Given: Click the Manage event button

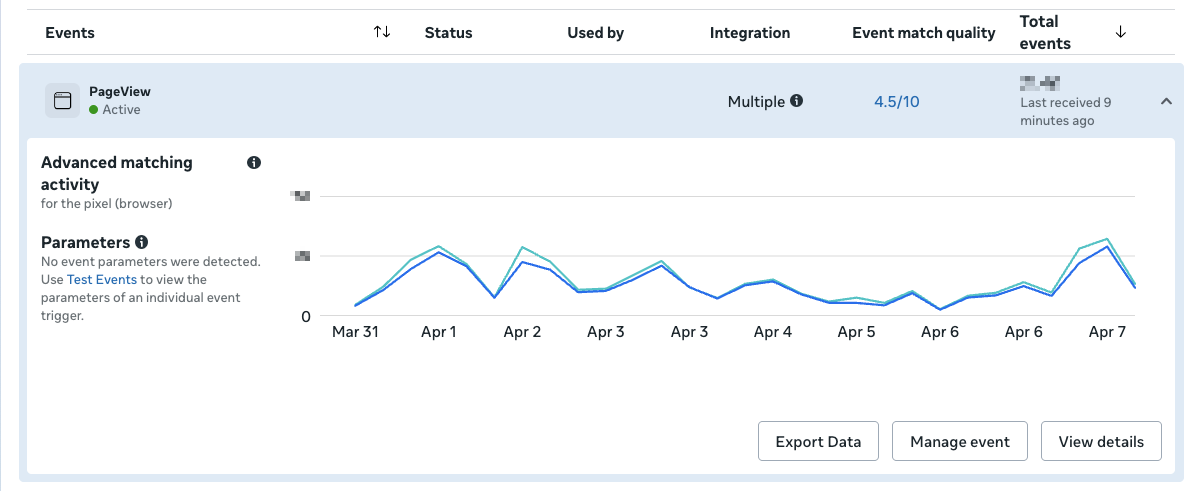Looking at the screenshot, I should pos(960,442).
